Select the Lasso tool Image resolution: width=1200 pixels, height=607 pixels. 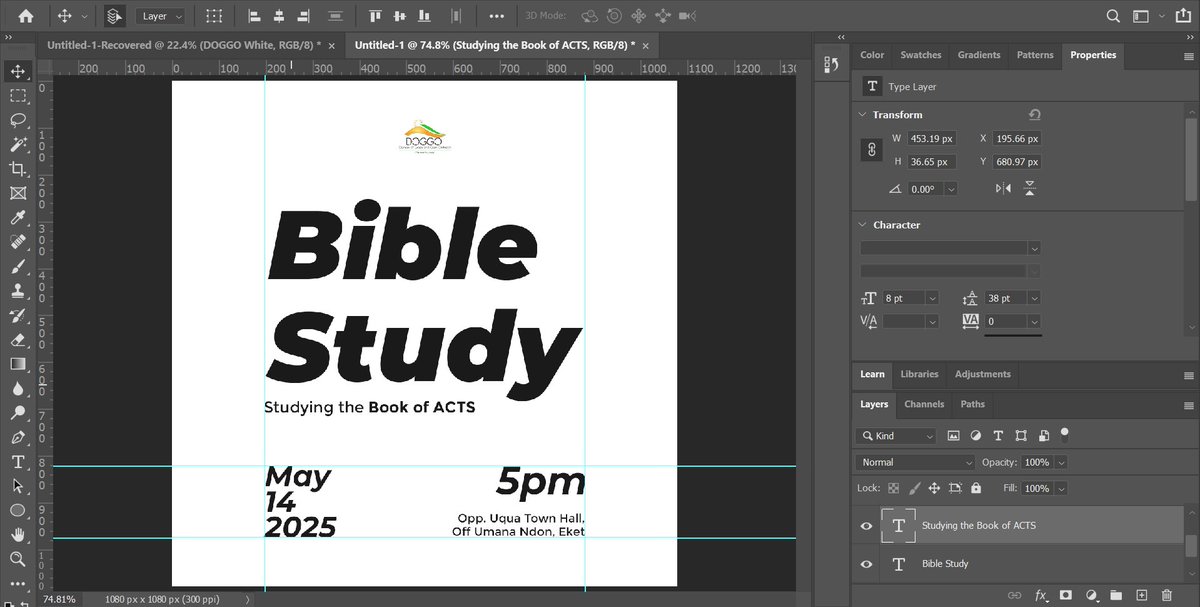pyautogui.click(x=18, y=120)
